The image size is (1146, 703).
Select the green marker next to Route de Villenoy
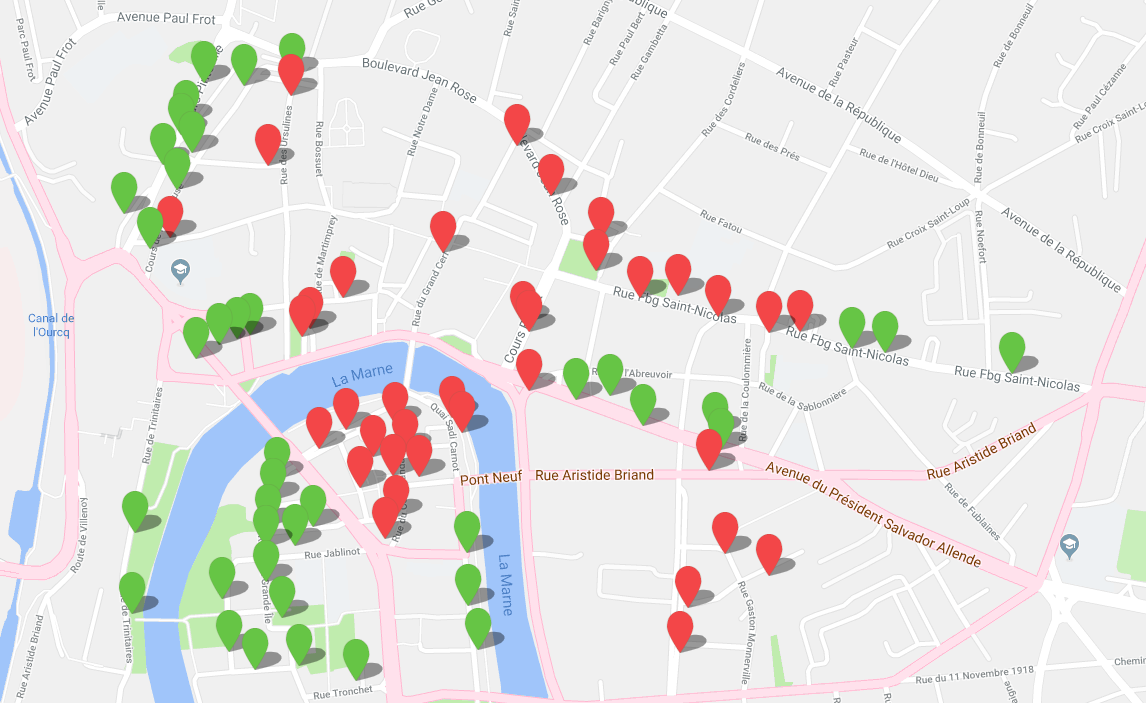tap(135, 509)
